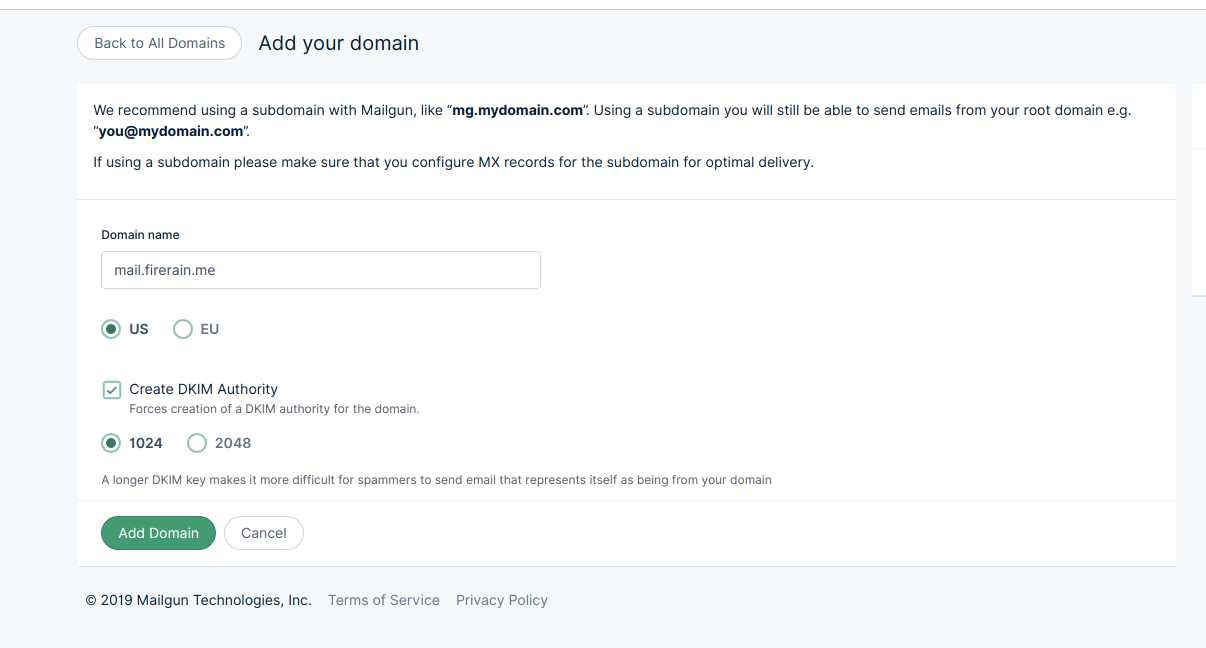The height and width of the screenshot is (648, 1206).
Task: Select the EU region radio button
Action: tap(183, 329)
